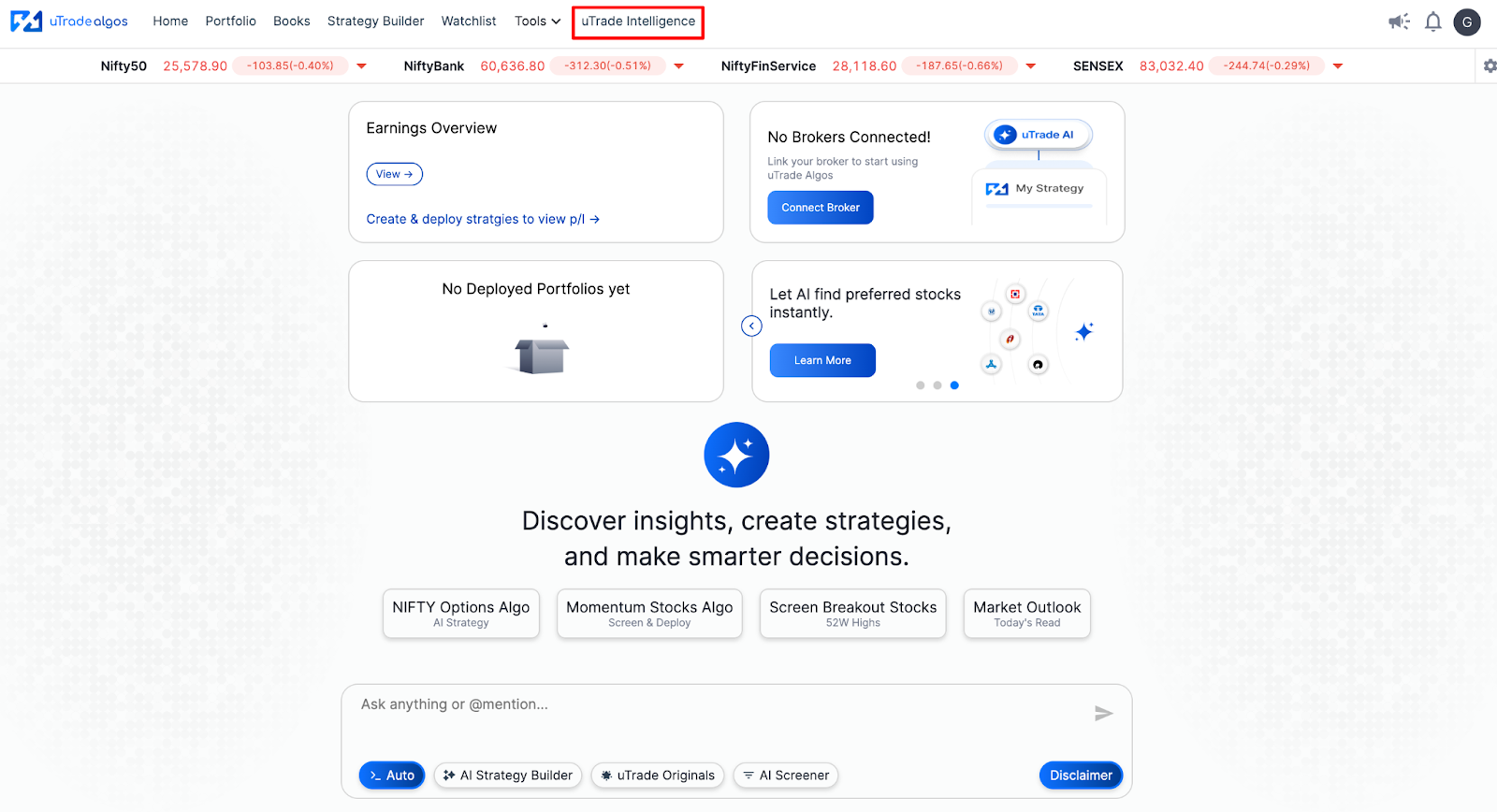Viewport: 1497px width, 812px height.
Task: Click the Learn More button
Action: pyautogui.click(x=822, y=360)
